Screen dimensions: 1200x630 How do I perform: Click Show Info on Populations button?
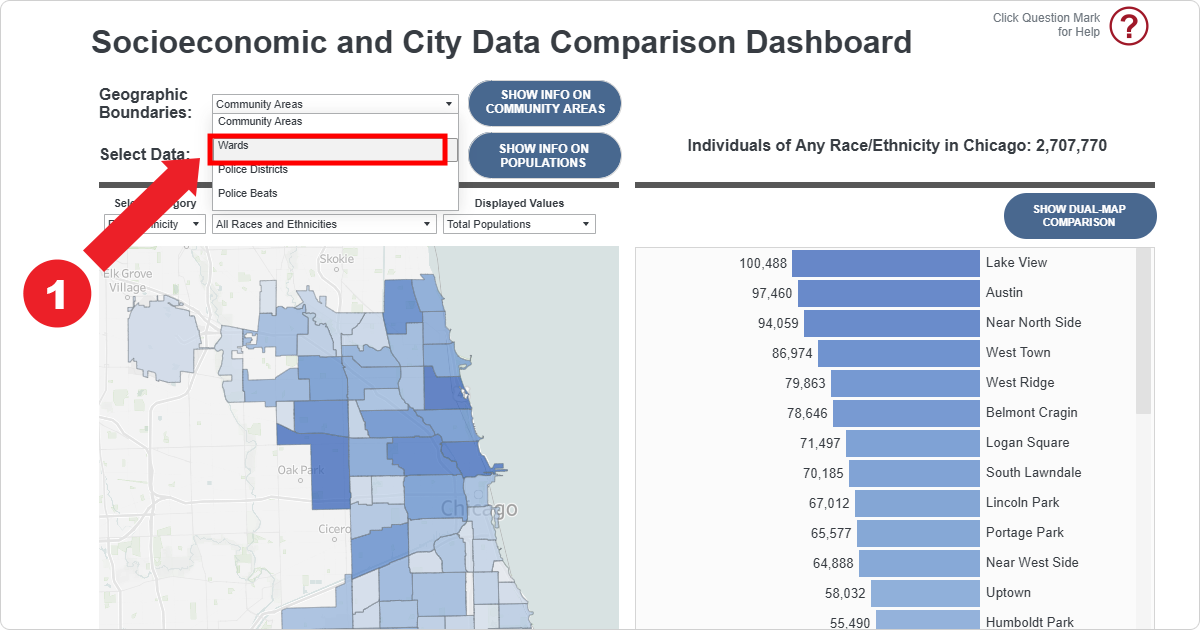click(544, 156)
